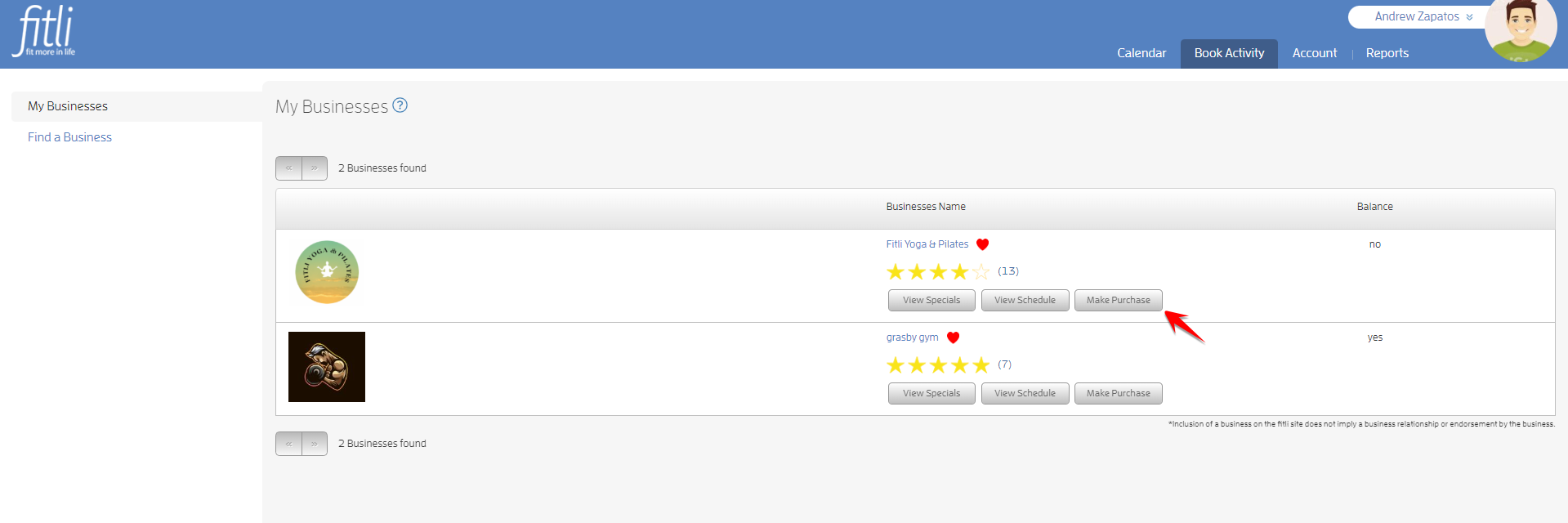Make Purchase at Fitli Yoga & Pilates
Viewport: 1568px width, 523px height.
pos(1118,300)
